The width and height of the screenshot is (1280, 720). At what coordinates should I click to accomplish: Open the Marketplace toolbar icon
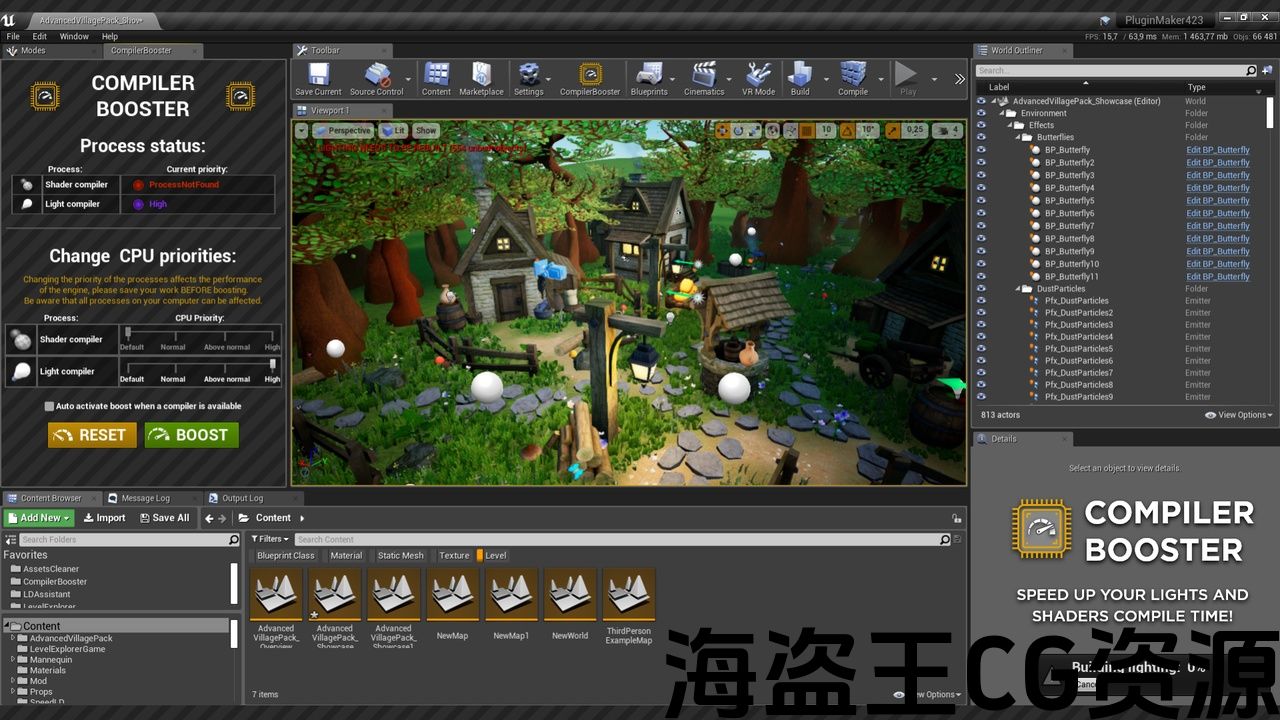(481, 76)
